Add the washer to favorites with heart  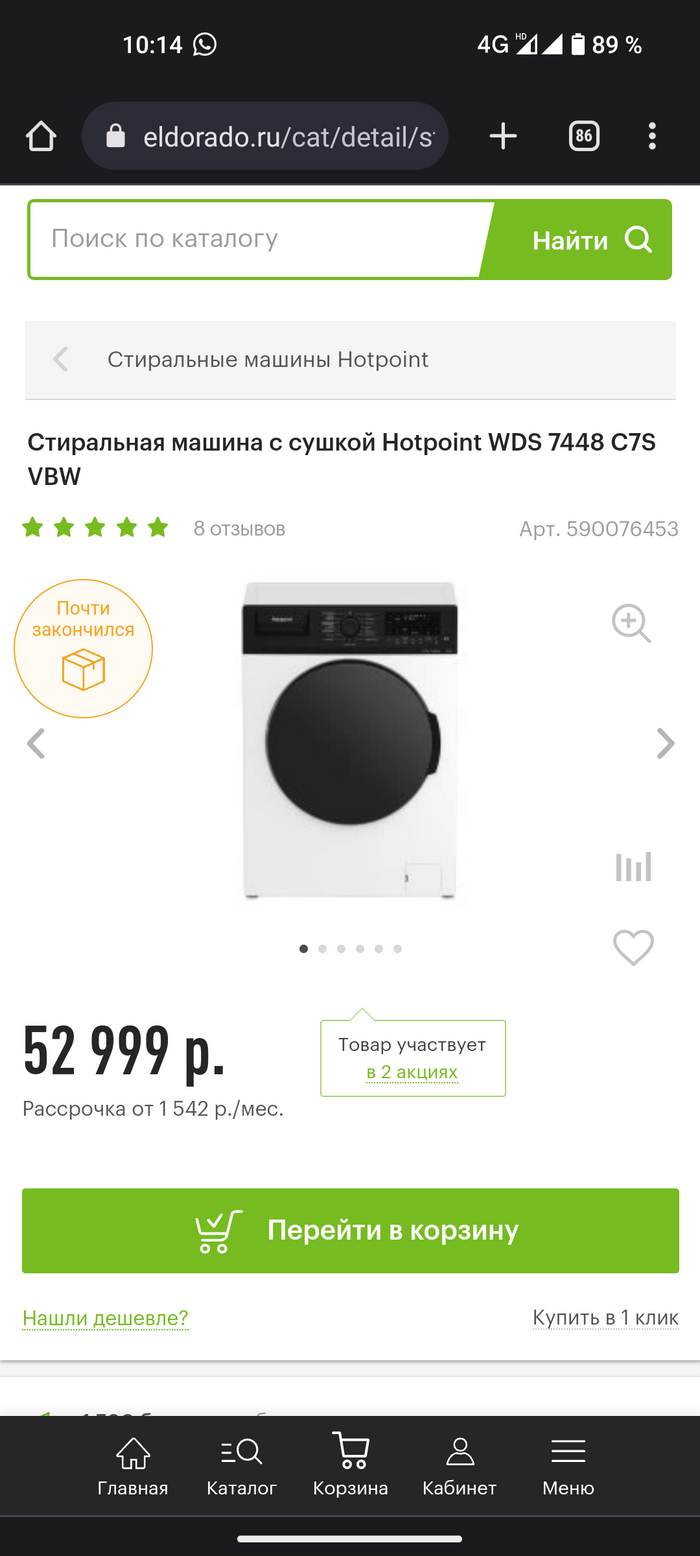tap(633, 947)
